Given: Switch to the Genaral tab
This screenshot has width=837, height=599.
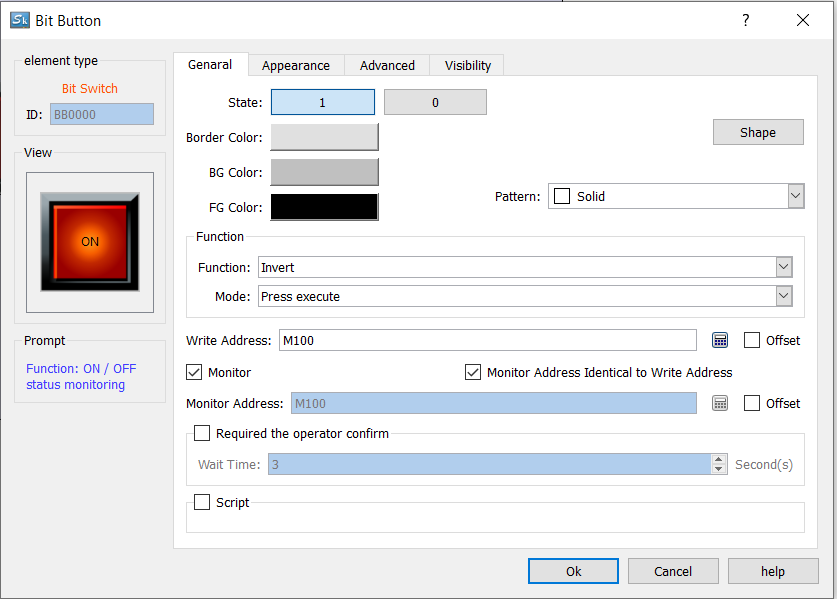Looking at the screenshot, I should pos(210,65).
